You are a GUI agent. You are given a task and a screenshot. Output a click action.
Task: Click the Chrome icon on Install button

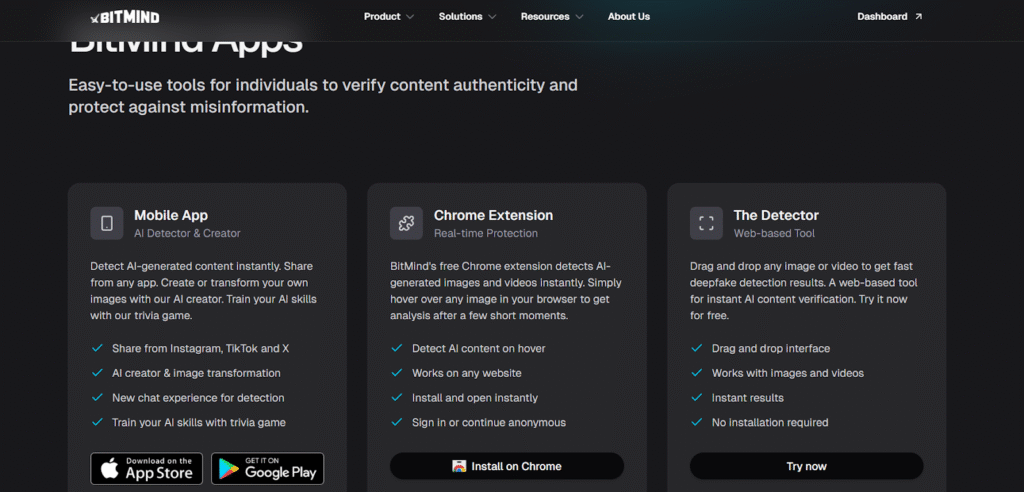tap(459, 466)
